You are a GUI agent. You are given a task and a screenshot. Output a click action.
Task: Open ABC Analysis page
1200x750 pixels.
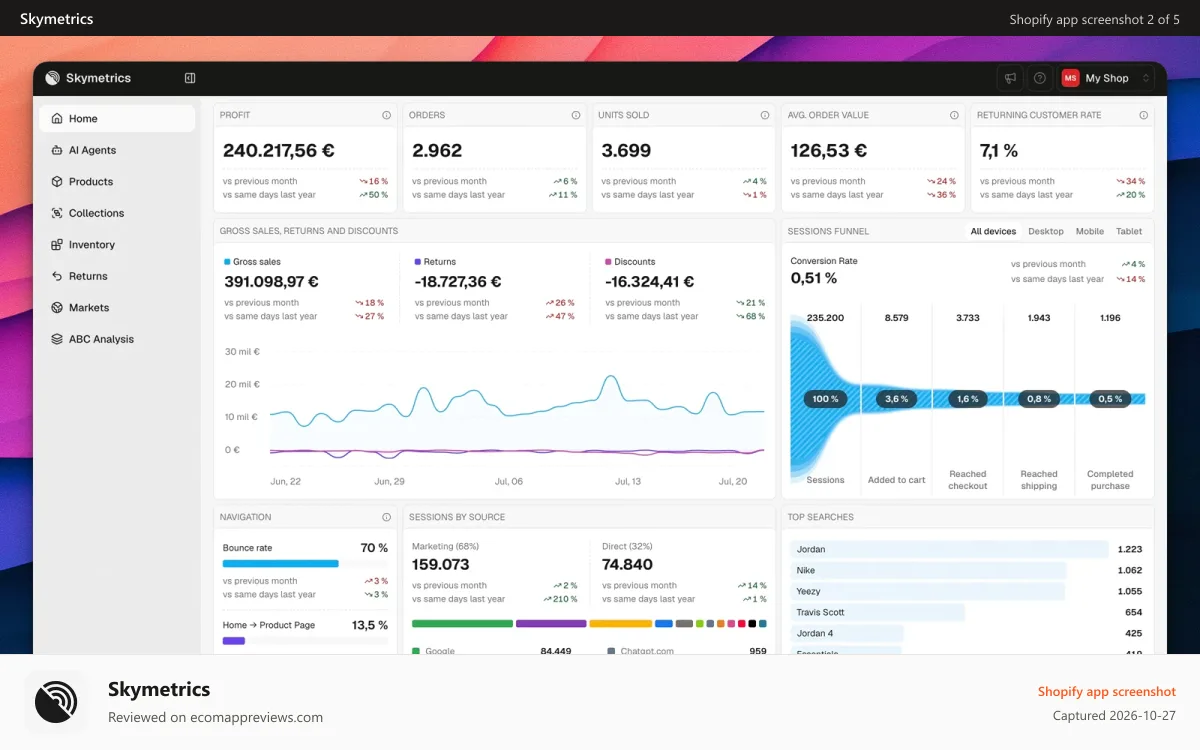point(117,339)
